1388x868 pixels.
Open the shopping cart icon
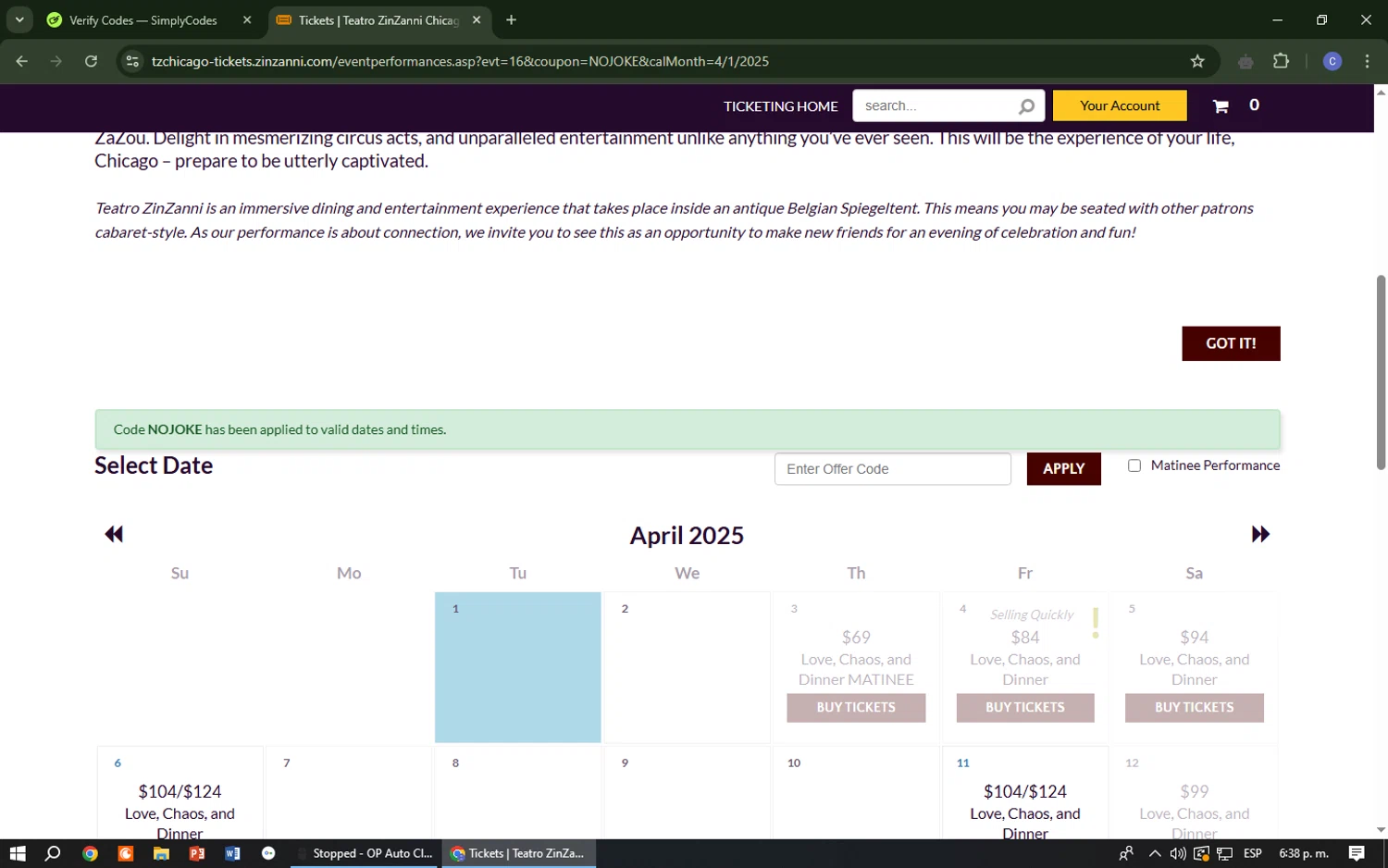1221,106
